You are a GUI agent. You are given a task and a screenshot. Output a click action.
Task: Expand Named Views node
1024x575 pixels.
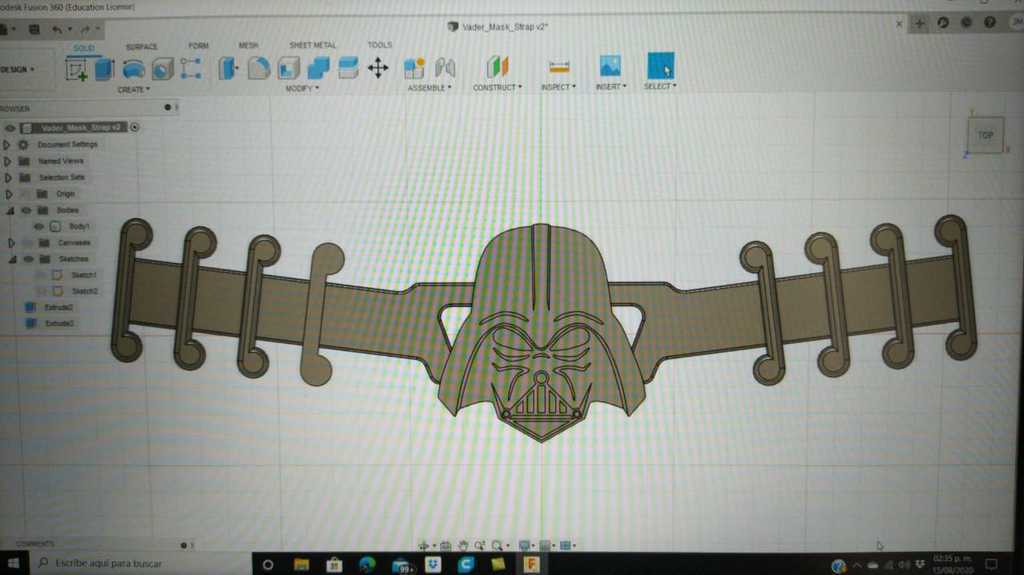pos(7,161)
